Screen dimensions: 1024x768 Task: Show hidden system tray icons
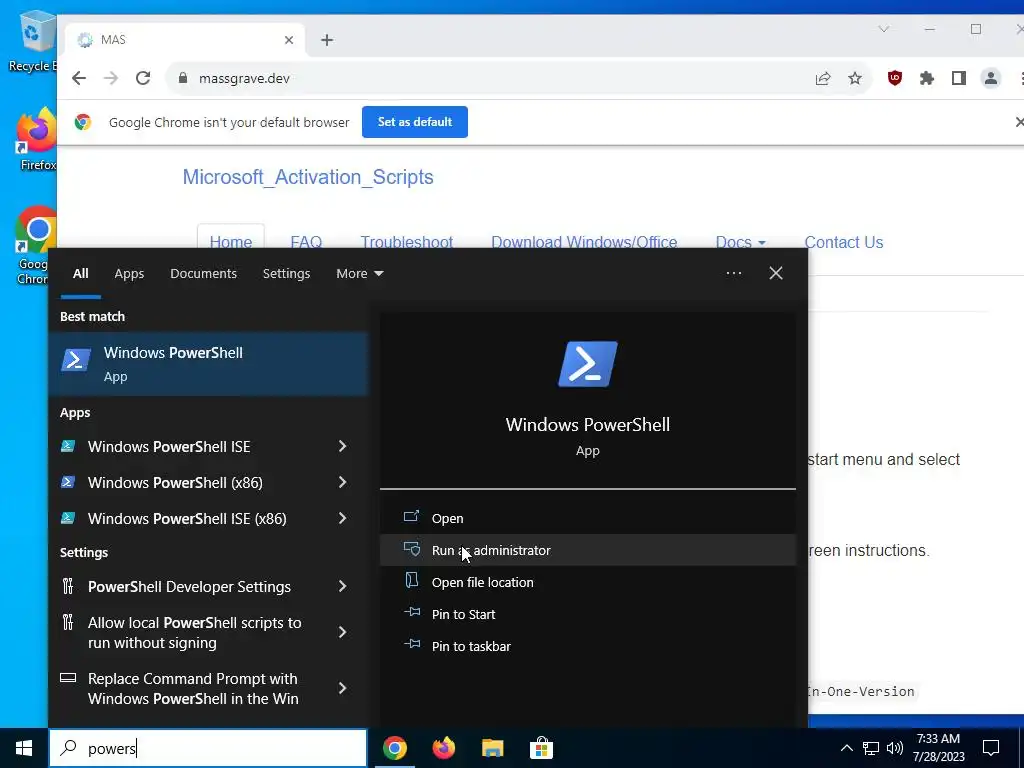[846, 748]
